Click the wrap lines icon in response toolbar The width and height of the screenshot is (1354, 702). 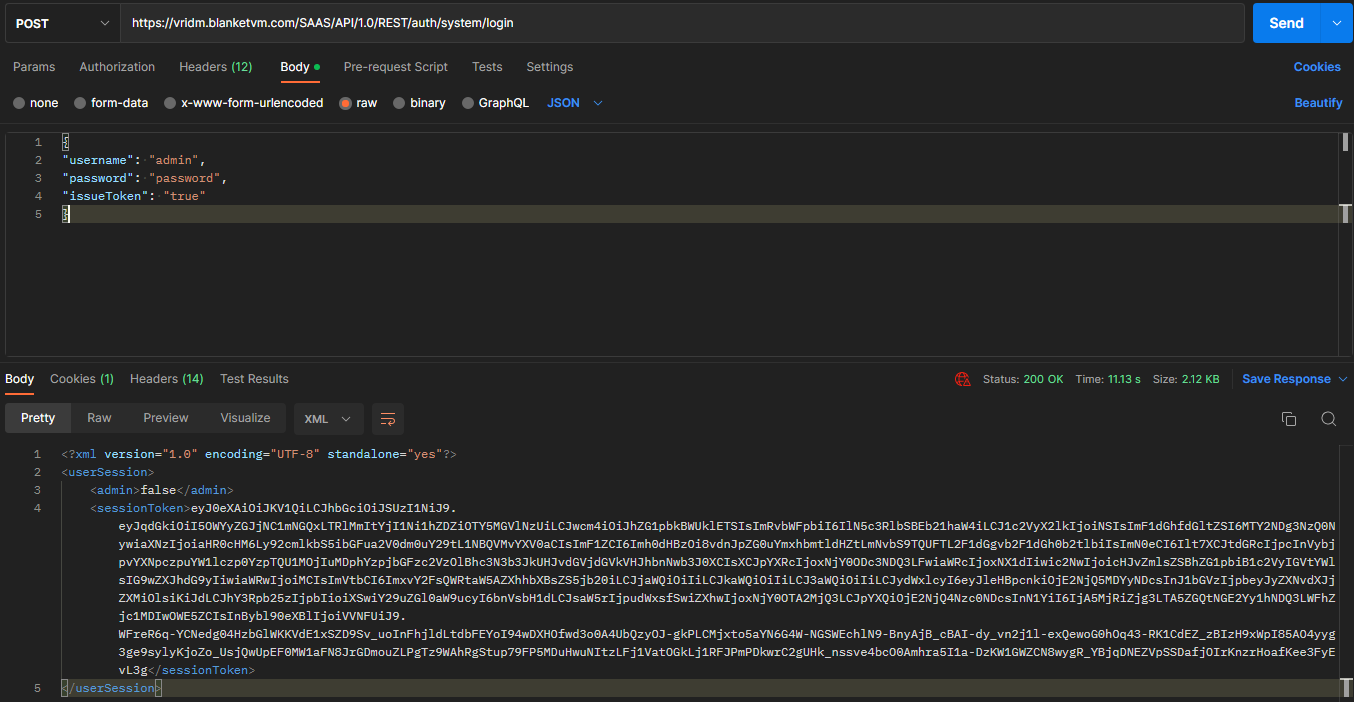coord(388,419)
